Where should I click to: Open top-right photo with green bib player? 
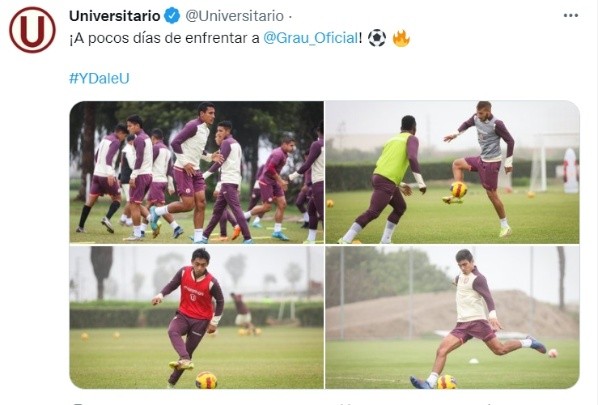(452, 172)
